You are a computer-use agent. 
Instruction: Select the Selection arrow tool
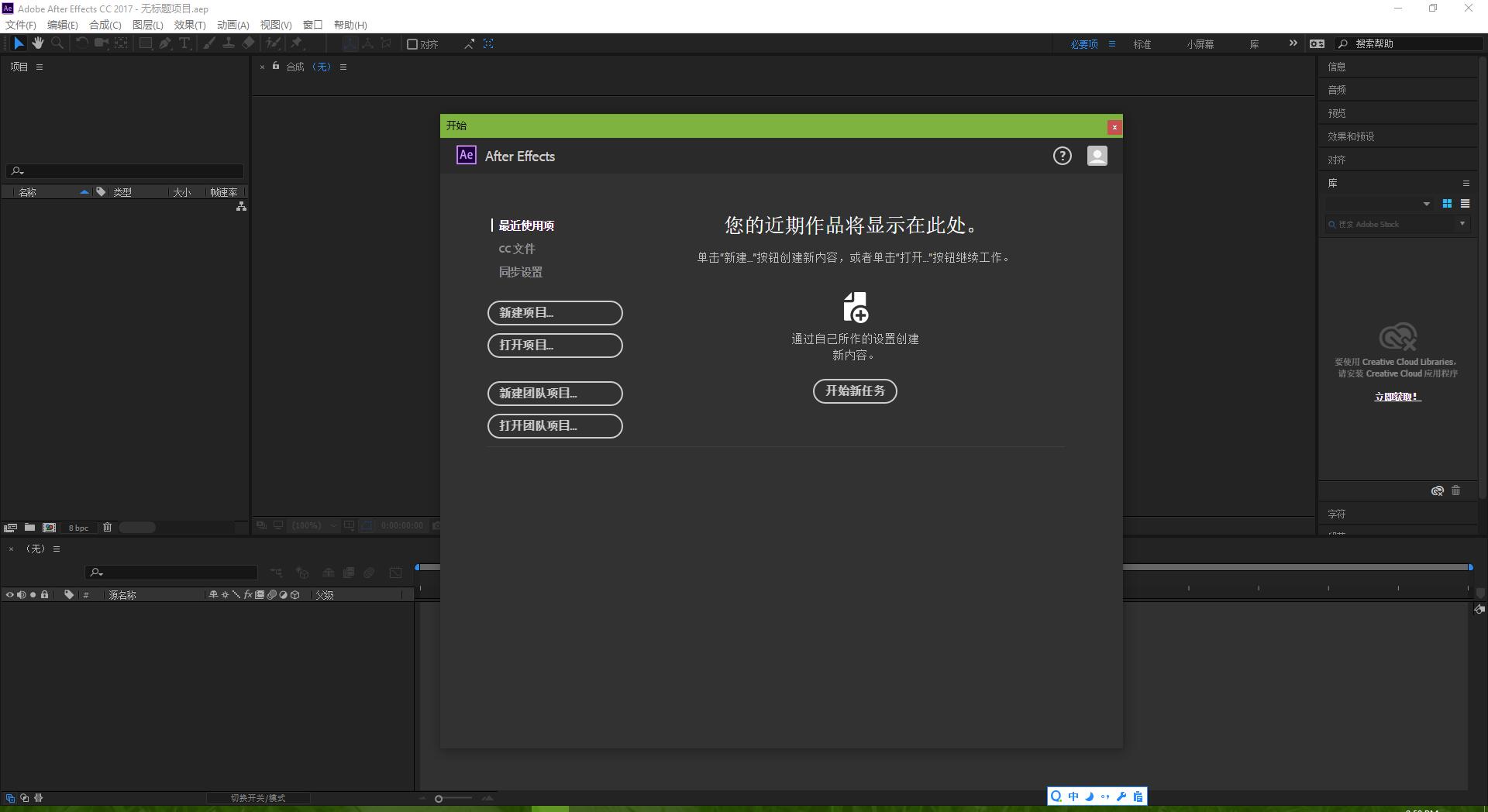coord(19,43)
